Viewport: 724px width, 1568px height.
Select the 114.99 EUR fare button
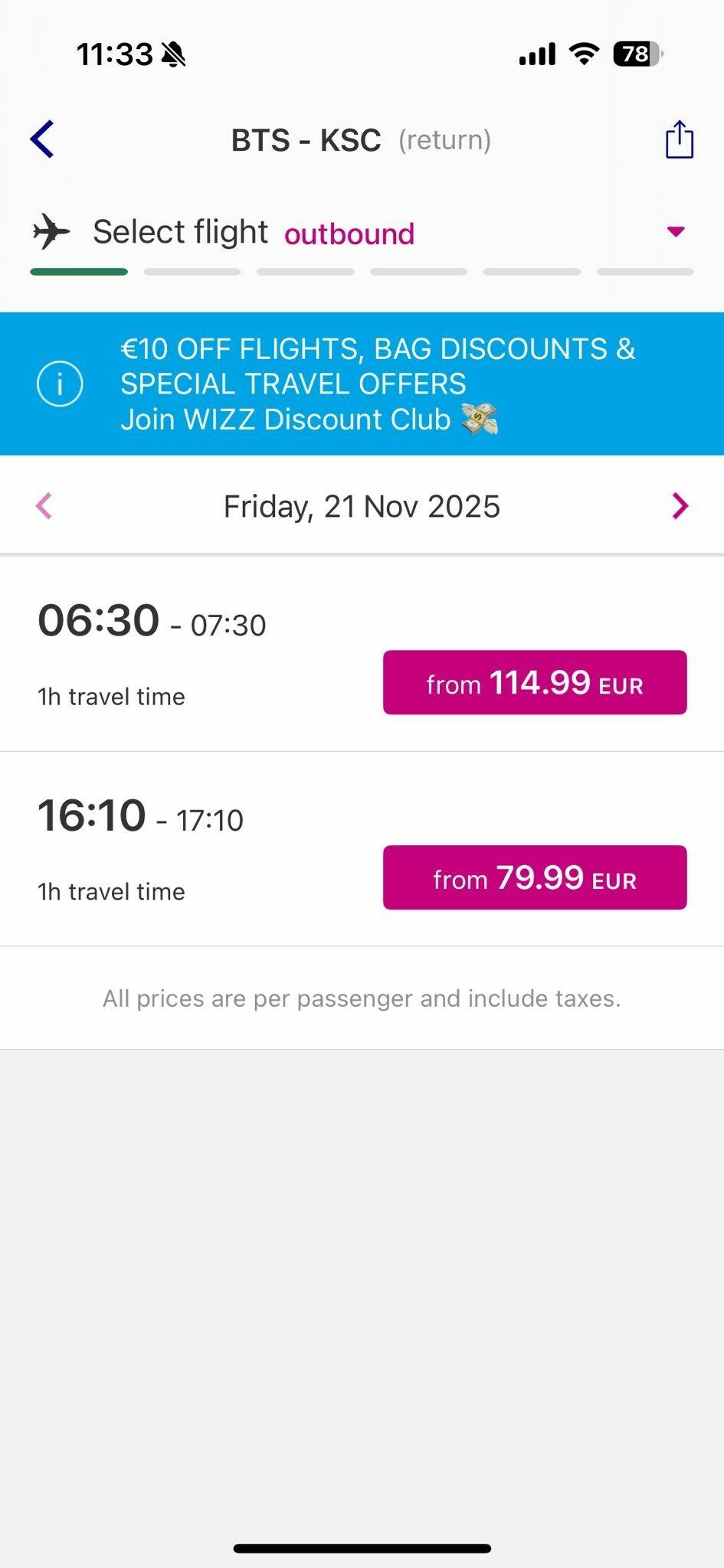click(x=535, y=682)
